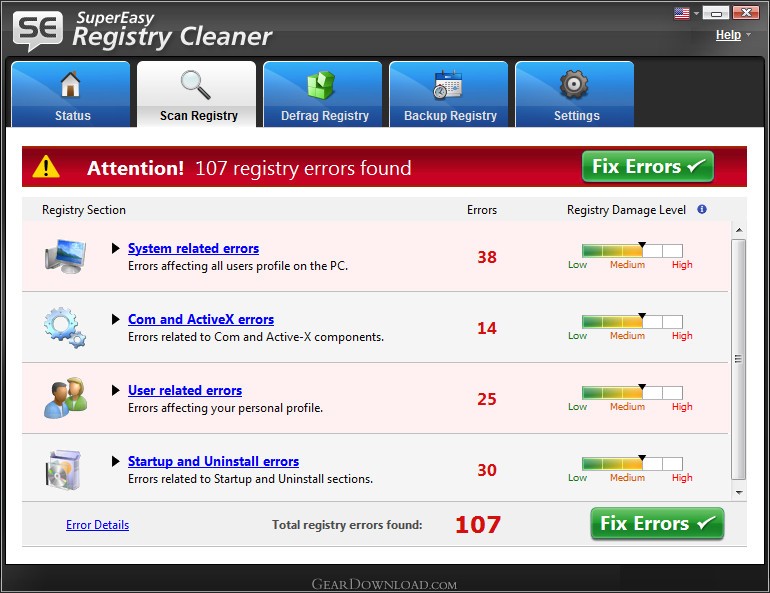The height and width of the screenshot is (593, 770).
Task: Click the System errors damage level bar
Action: (632, 250)
